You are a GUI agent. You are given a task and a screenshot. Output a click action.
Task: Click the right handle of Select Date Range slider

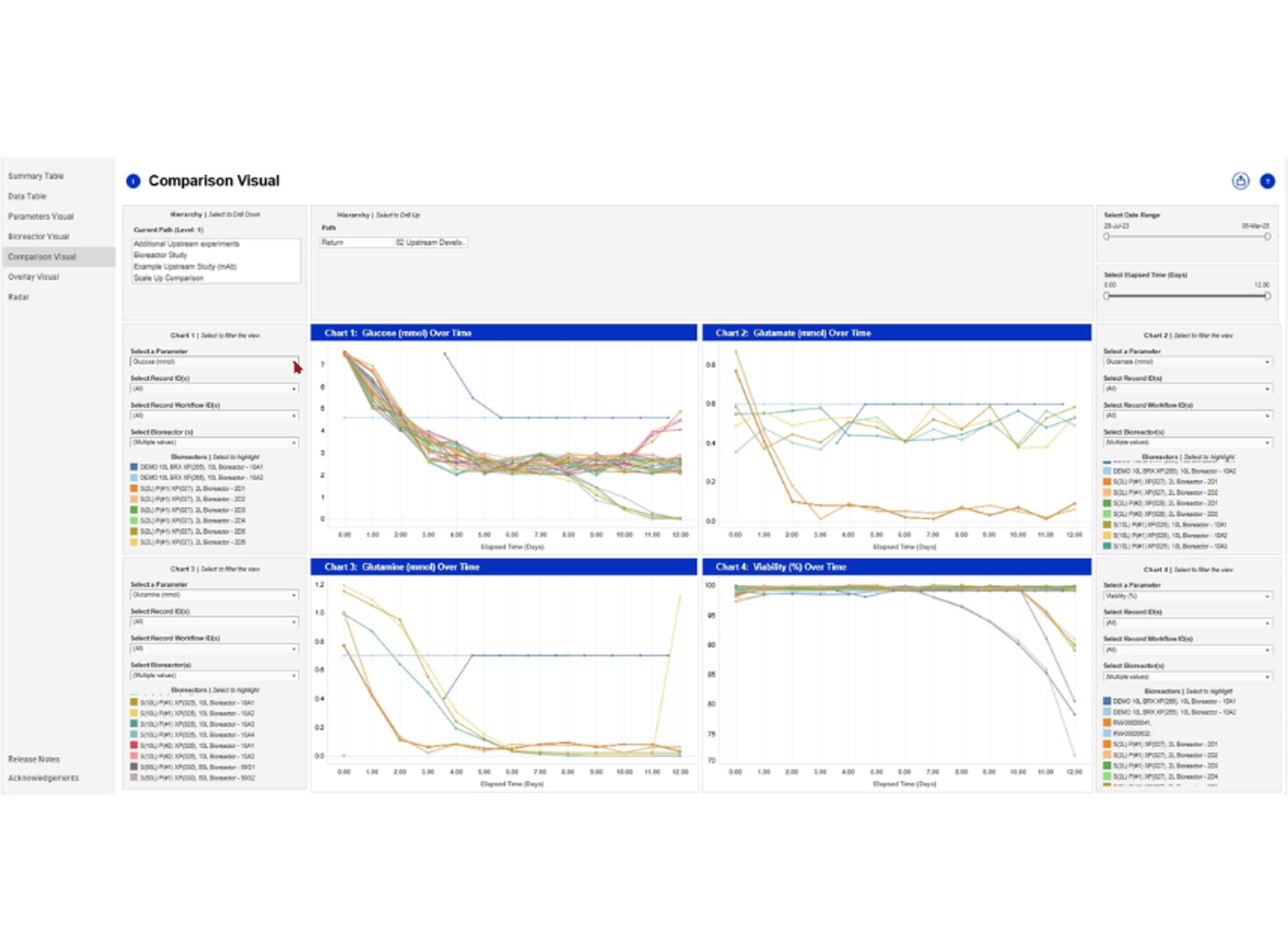[1267, 237]
